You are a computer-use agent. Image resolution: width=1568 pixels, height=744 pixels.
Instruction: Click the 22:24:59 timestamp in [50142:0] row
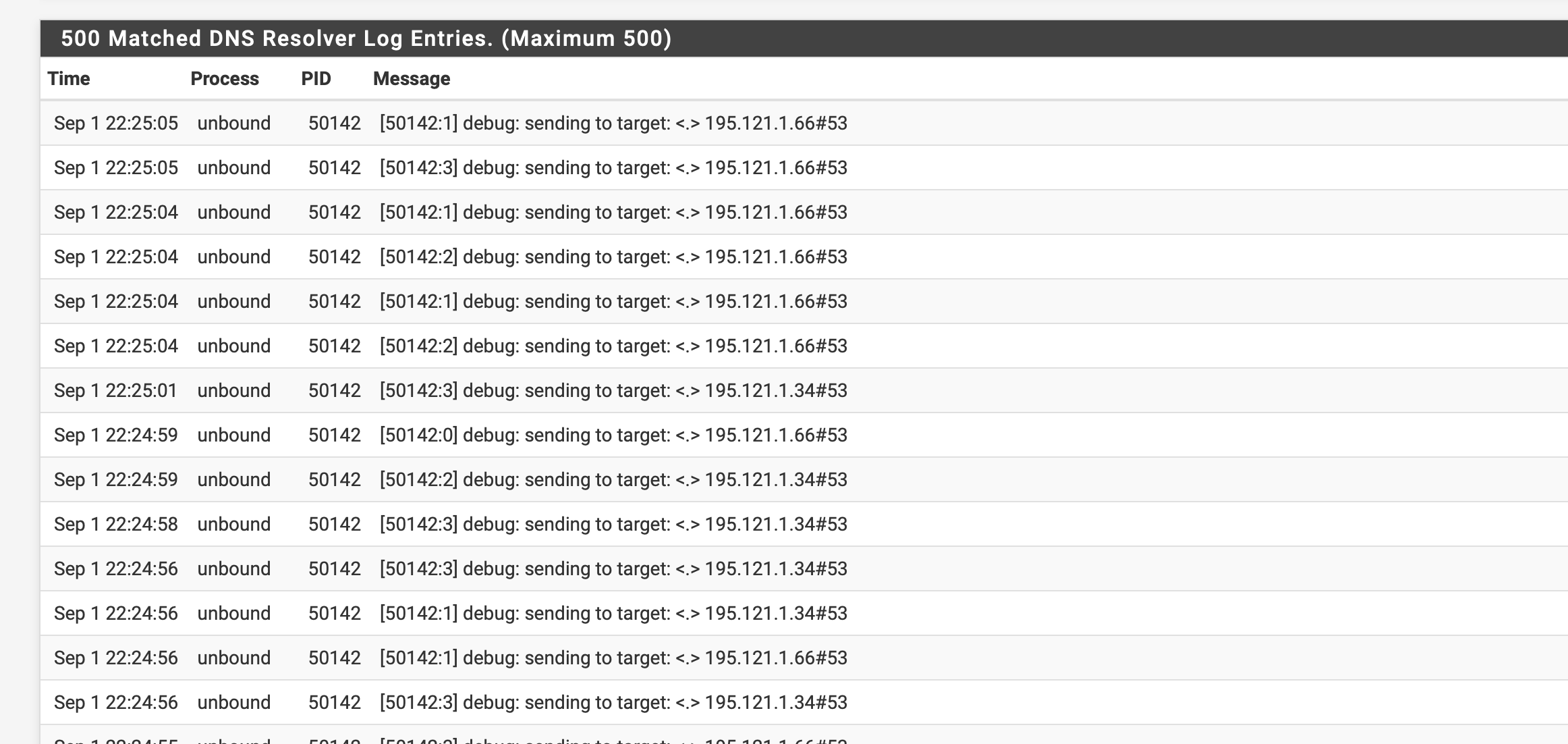click(x=116, y=435)
